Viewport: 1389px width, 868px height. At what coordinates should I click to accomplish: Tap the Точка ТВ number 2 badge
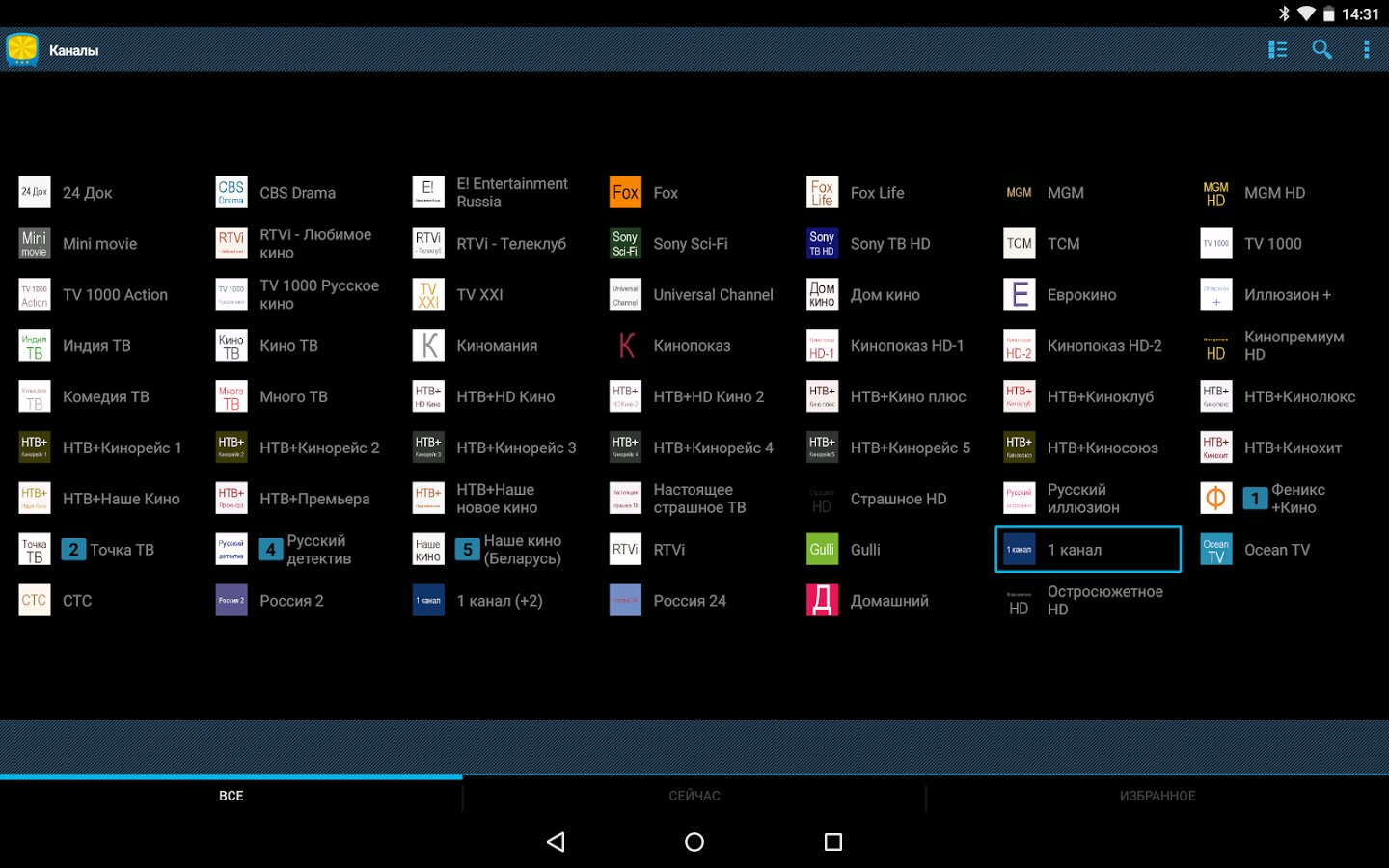[x=73, y=550]
